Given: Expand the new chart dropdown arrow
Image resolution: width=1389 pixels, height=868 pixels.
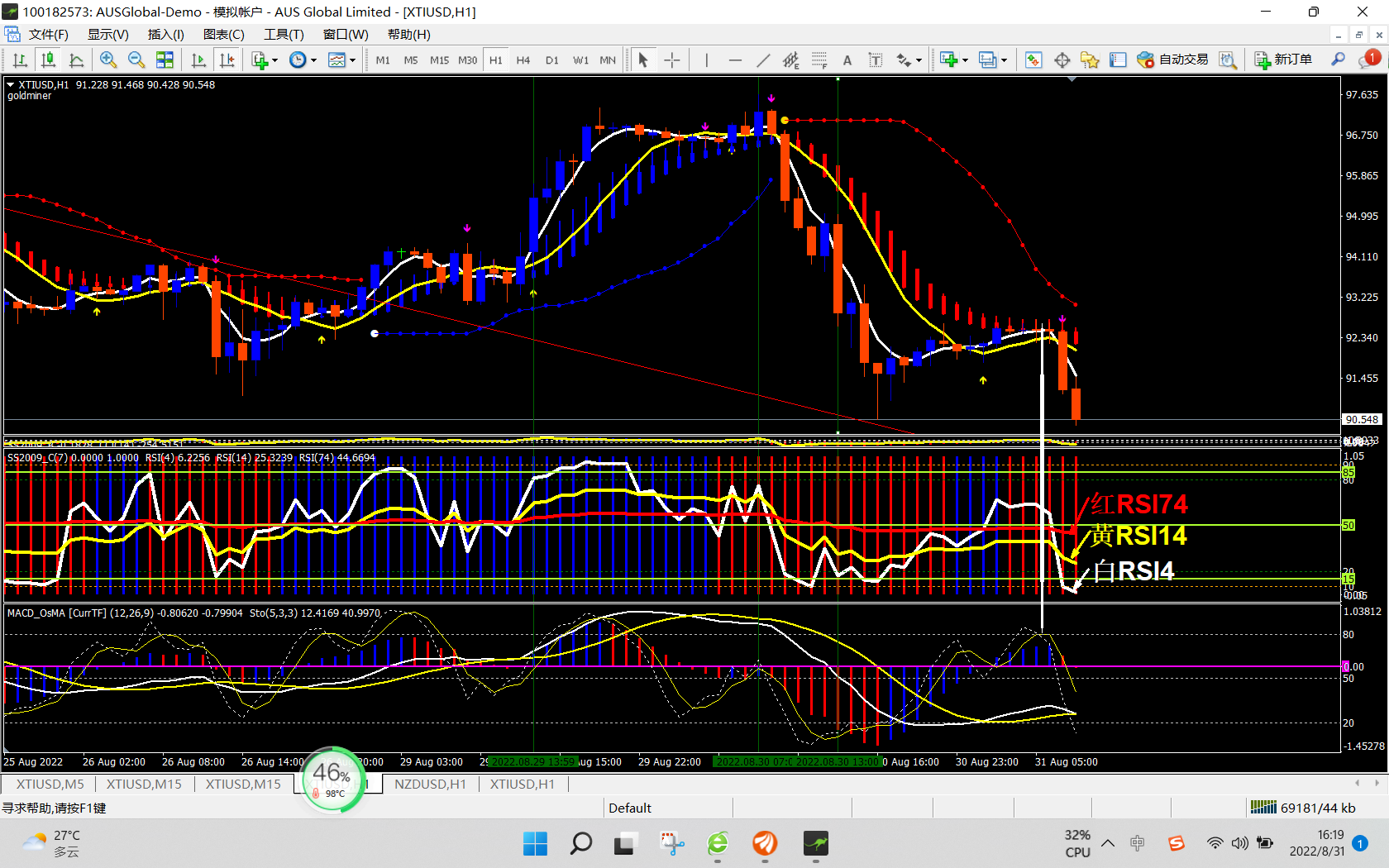Looking at the screenshot, I should tap(965, 60).
